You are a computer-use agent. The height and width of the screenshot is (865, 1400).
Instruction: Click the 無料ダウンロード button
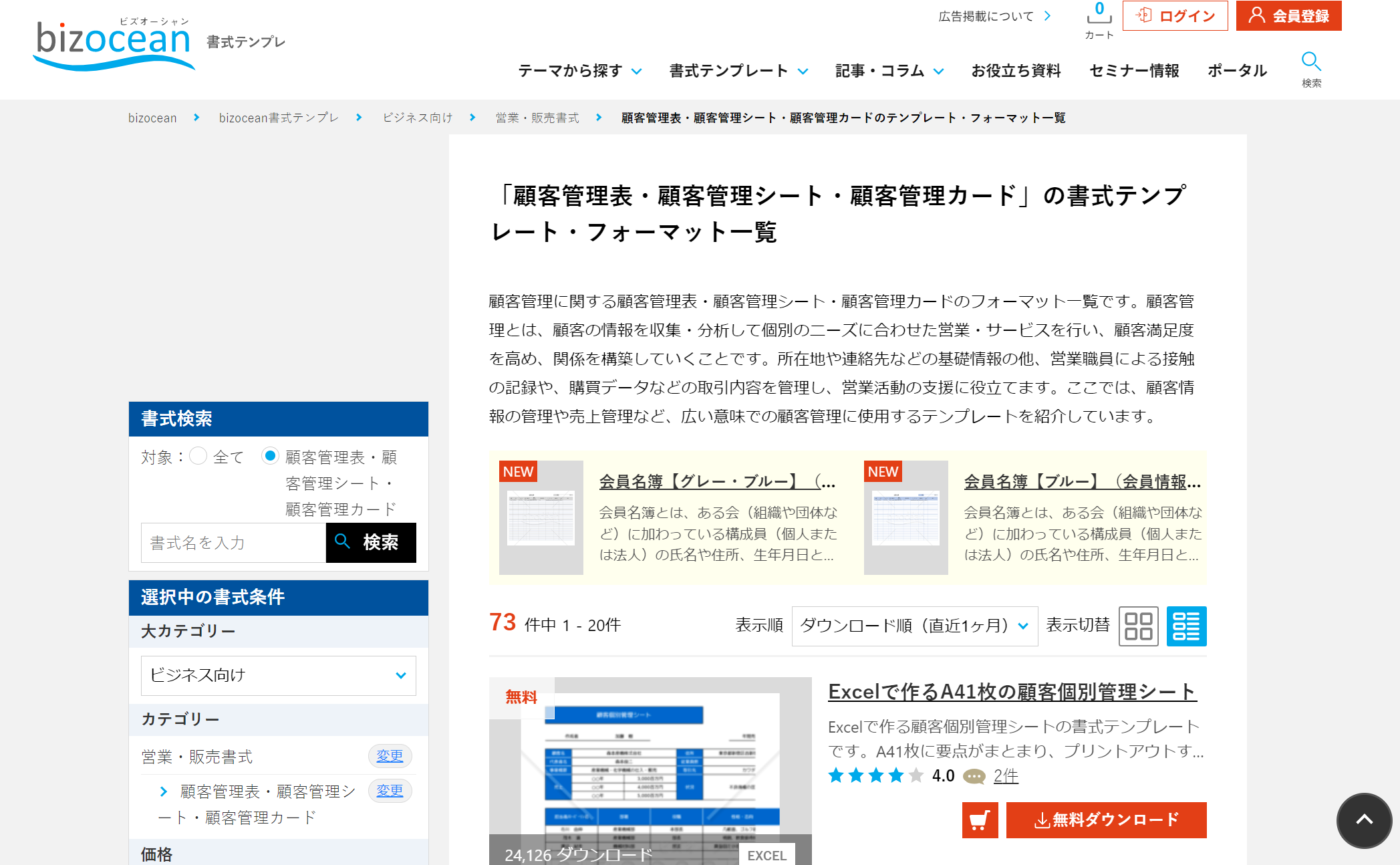coord(1106,820)
